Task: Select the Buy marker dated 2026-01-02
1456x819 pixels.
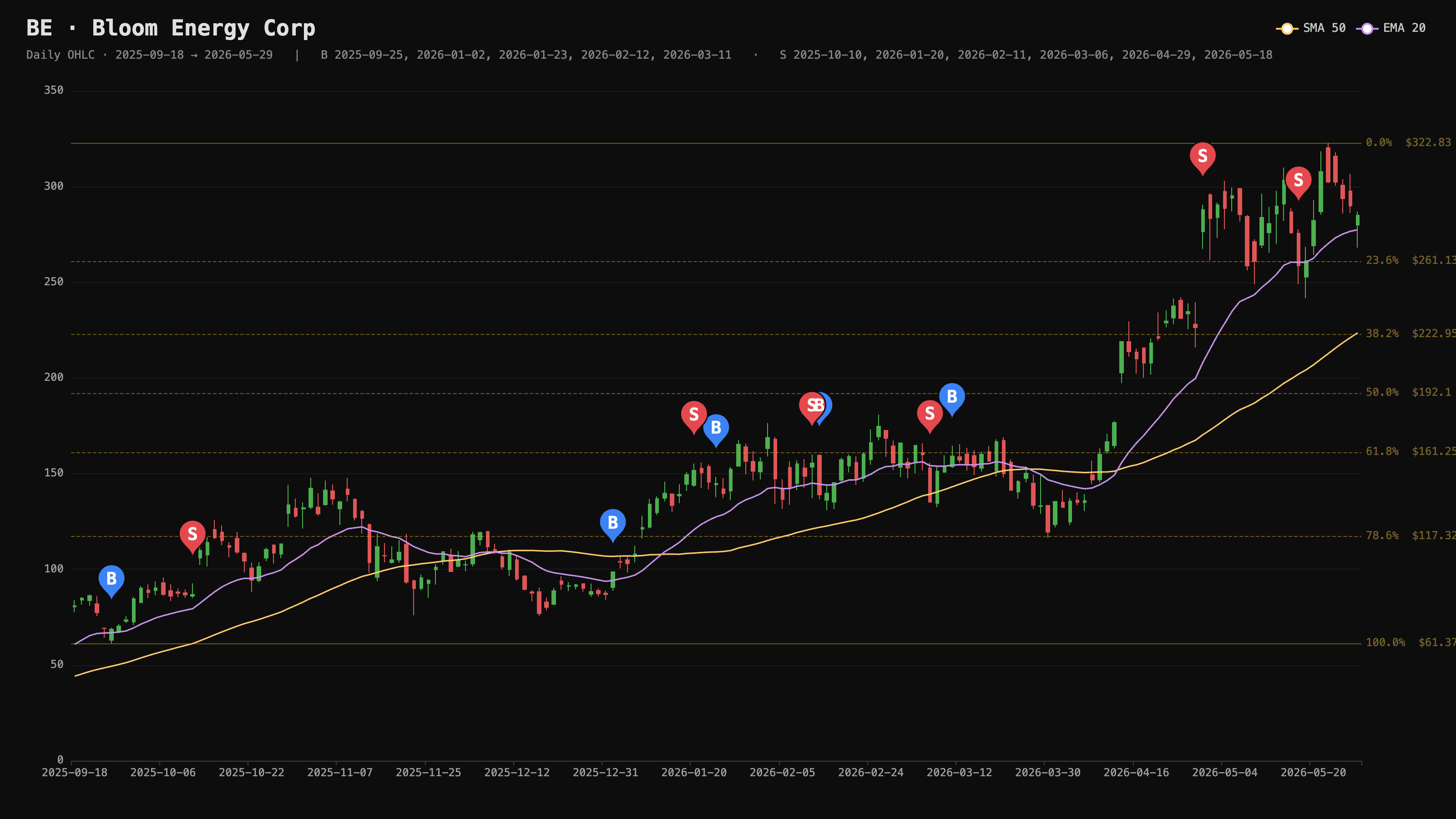Action: (613, 525)
